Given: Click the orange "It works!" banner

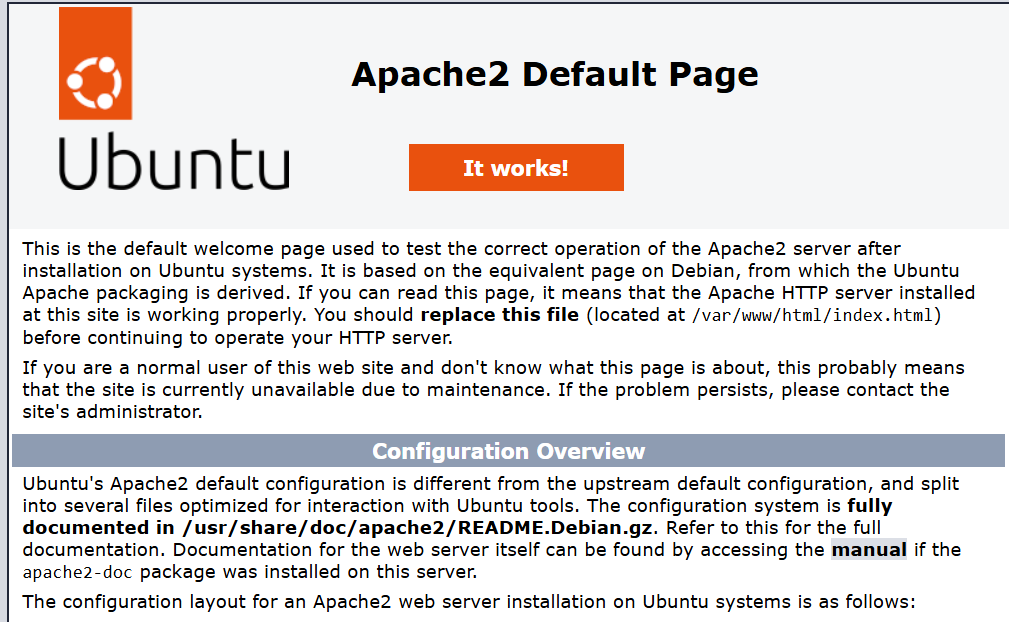Looking at the screenshot, I should click(516, 167).
